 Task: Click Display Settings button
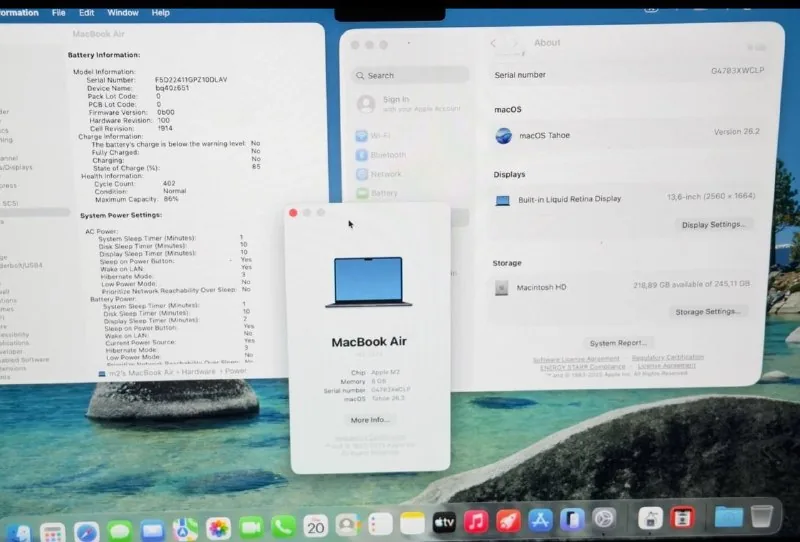point(713,225)
